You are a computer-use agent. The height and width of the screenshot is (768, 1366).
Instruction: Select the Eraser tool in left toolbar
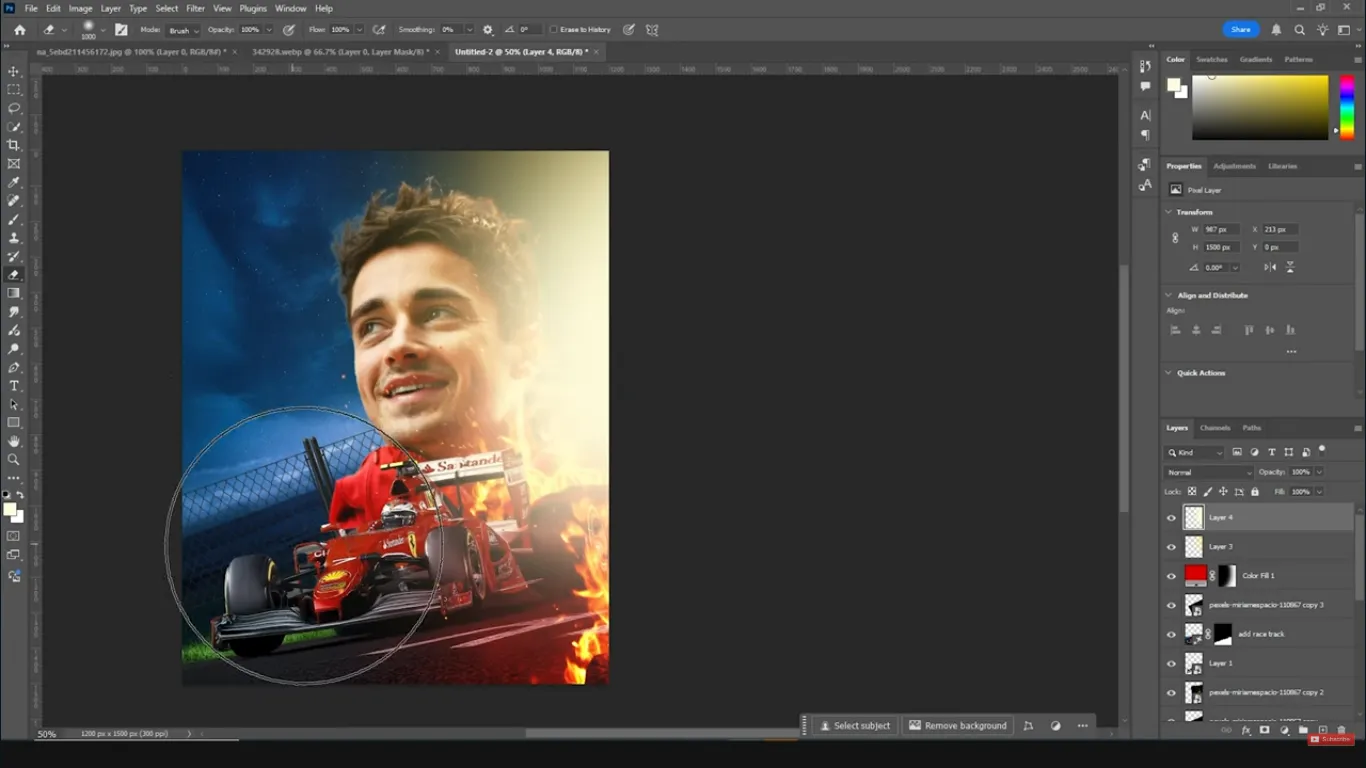14,274
